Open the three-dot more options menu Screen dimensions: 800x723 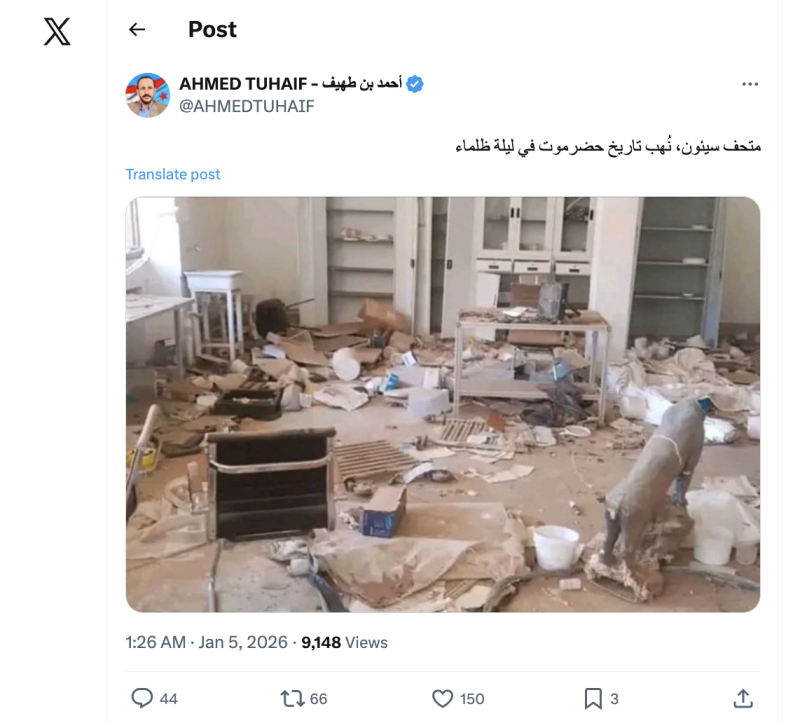pyautogui.click(x=749, y=84)
